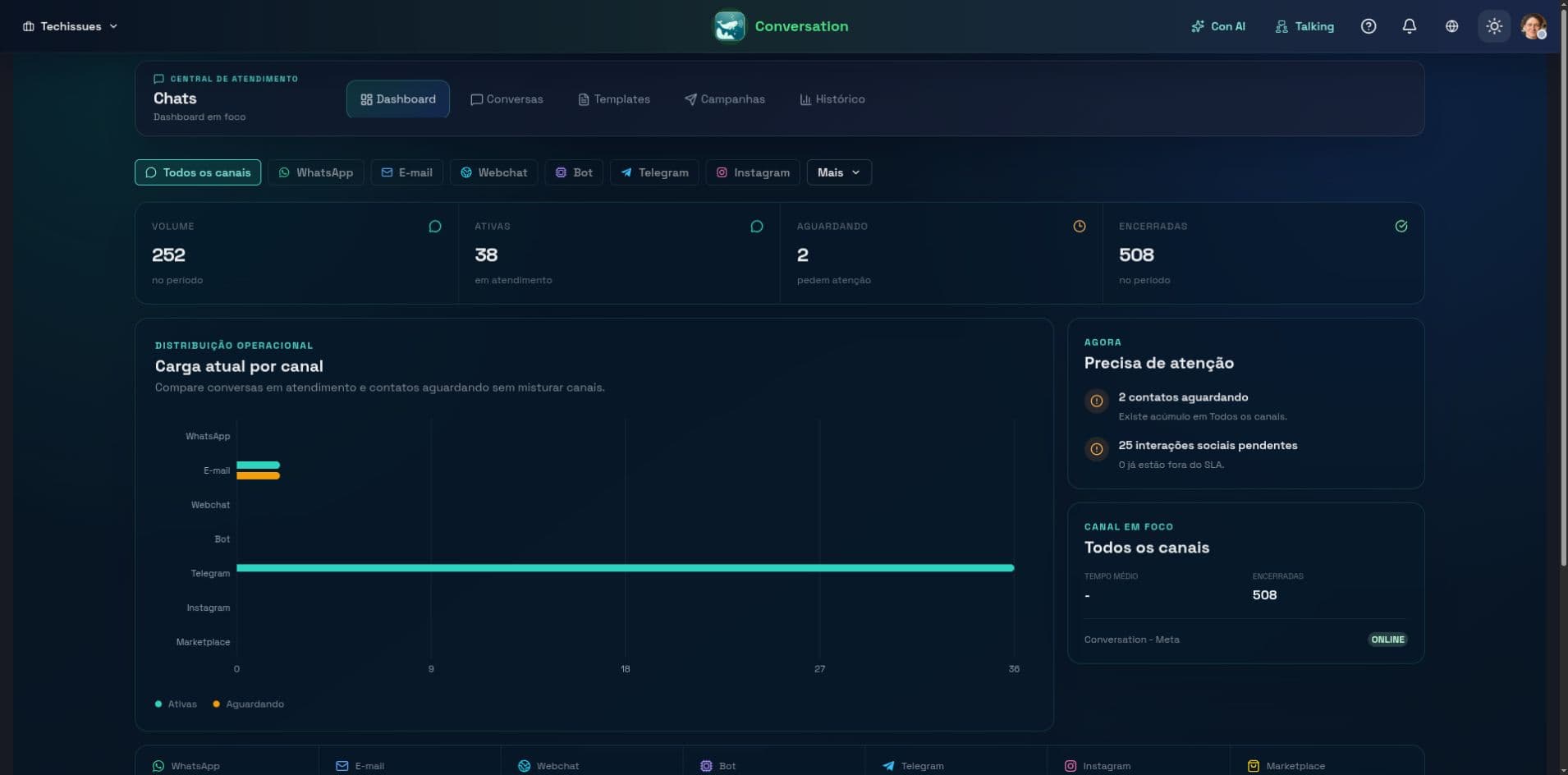The height and width of the screenshot is (775, 1568).
Task: Expand the Mais channels dropdown
Action: (x=839, y=172)
